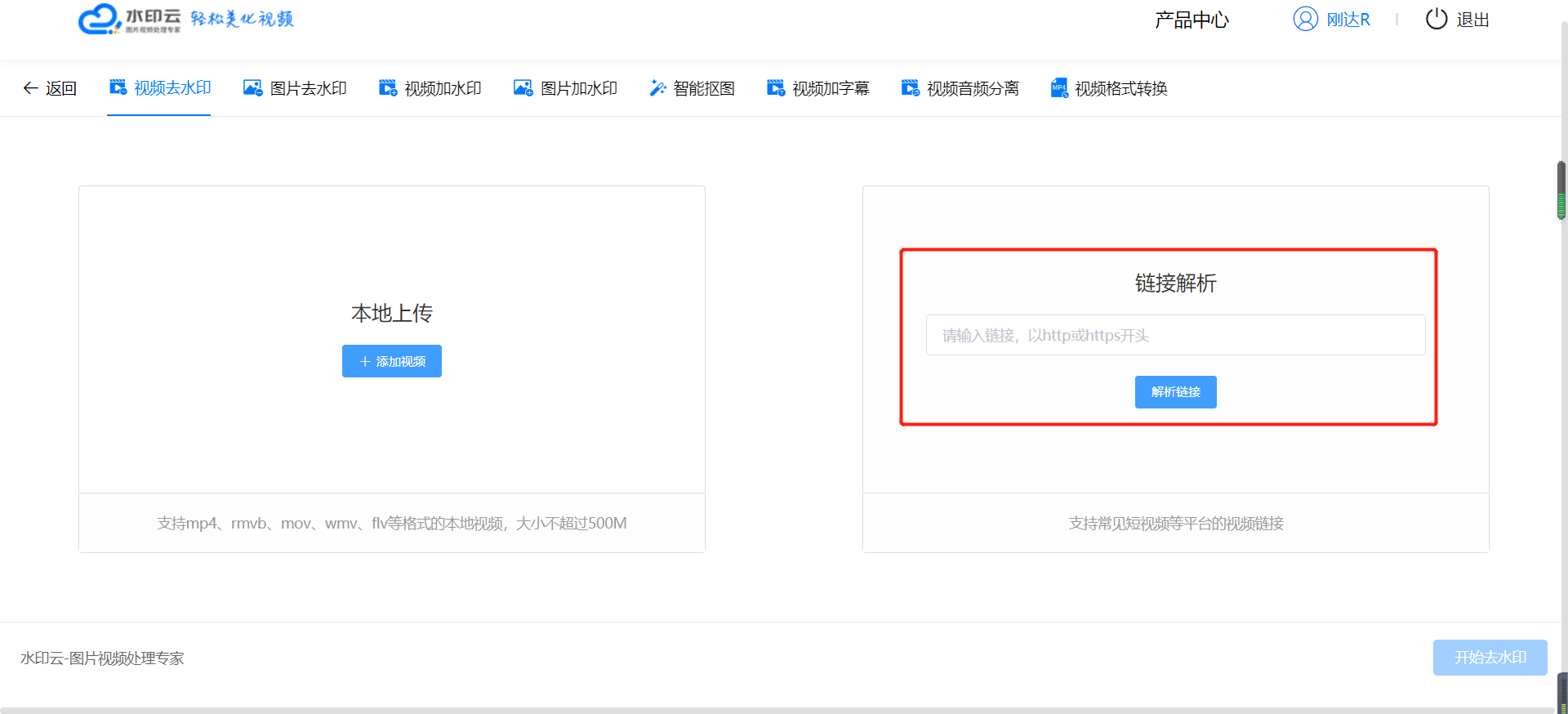This screenshot has width=1568, height=714.
Task: Switch to the 视频格式转换 tab
Action: point(1120,88)
